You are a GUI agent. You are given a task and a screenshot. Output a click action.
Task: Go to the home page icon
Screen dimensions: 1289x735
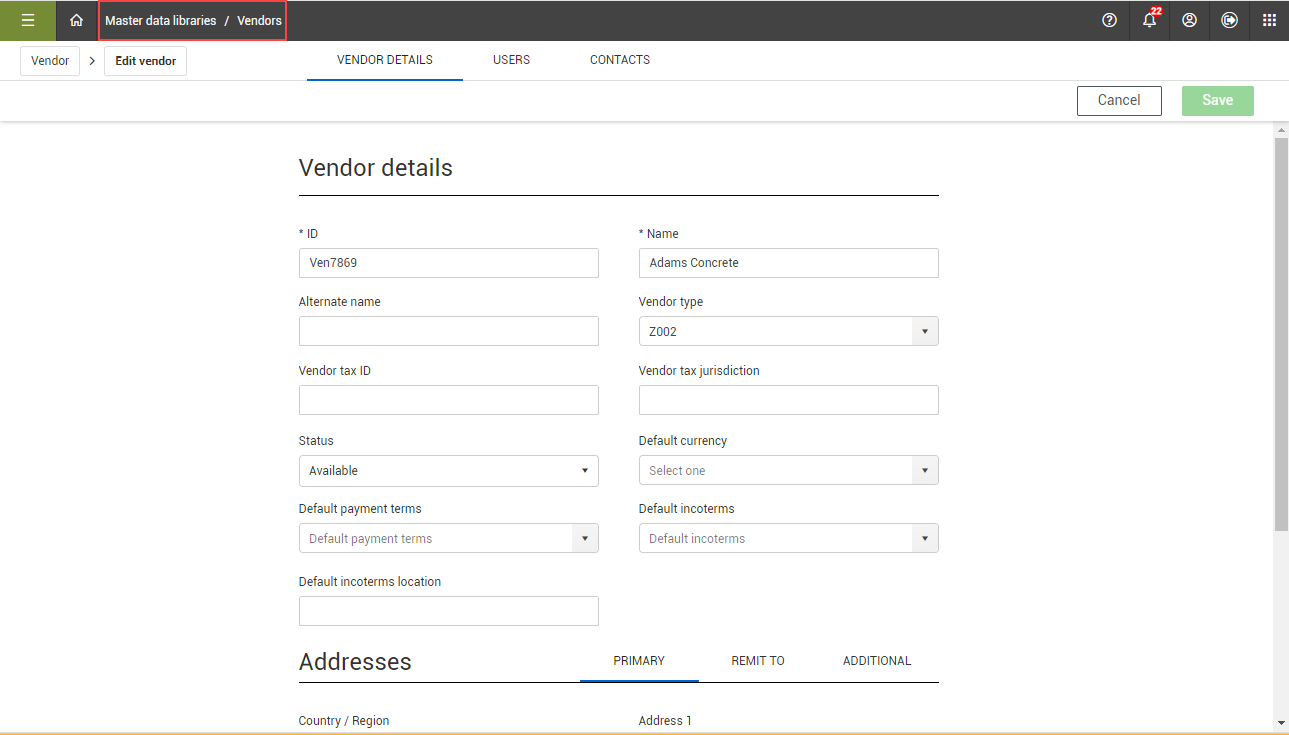76,20
